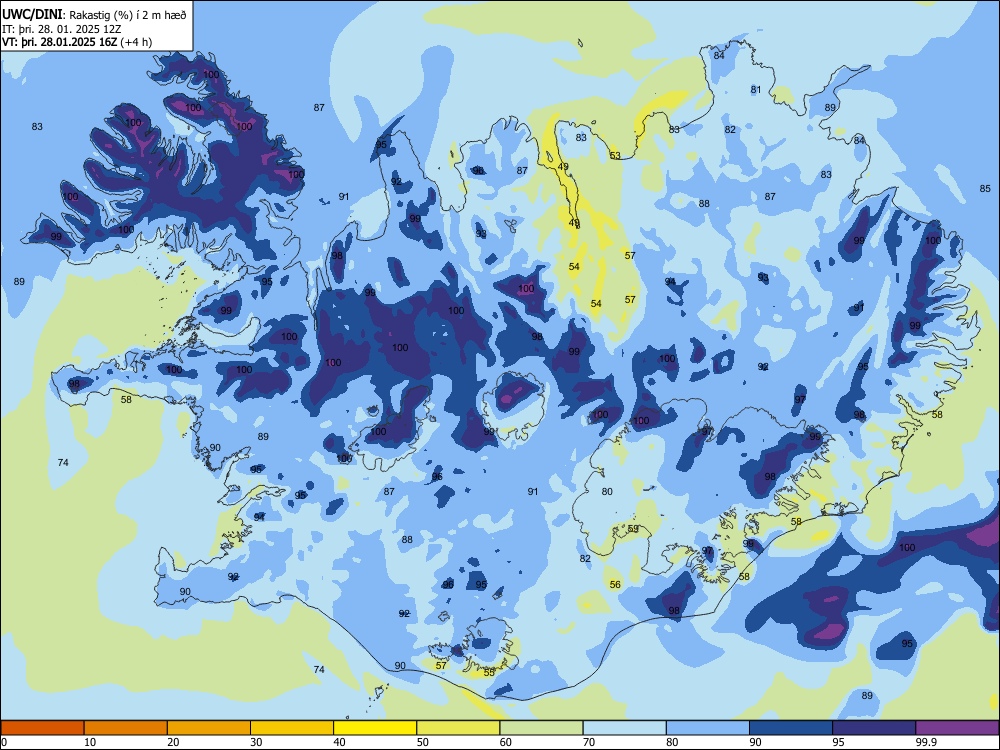1000x750 pixels.
Task: Click the humidity value '53' on the map
Action: click(615, 156)
